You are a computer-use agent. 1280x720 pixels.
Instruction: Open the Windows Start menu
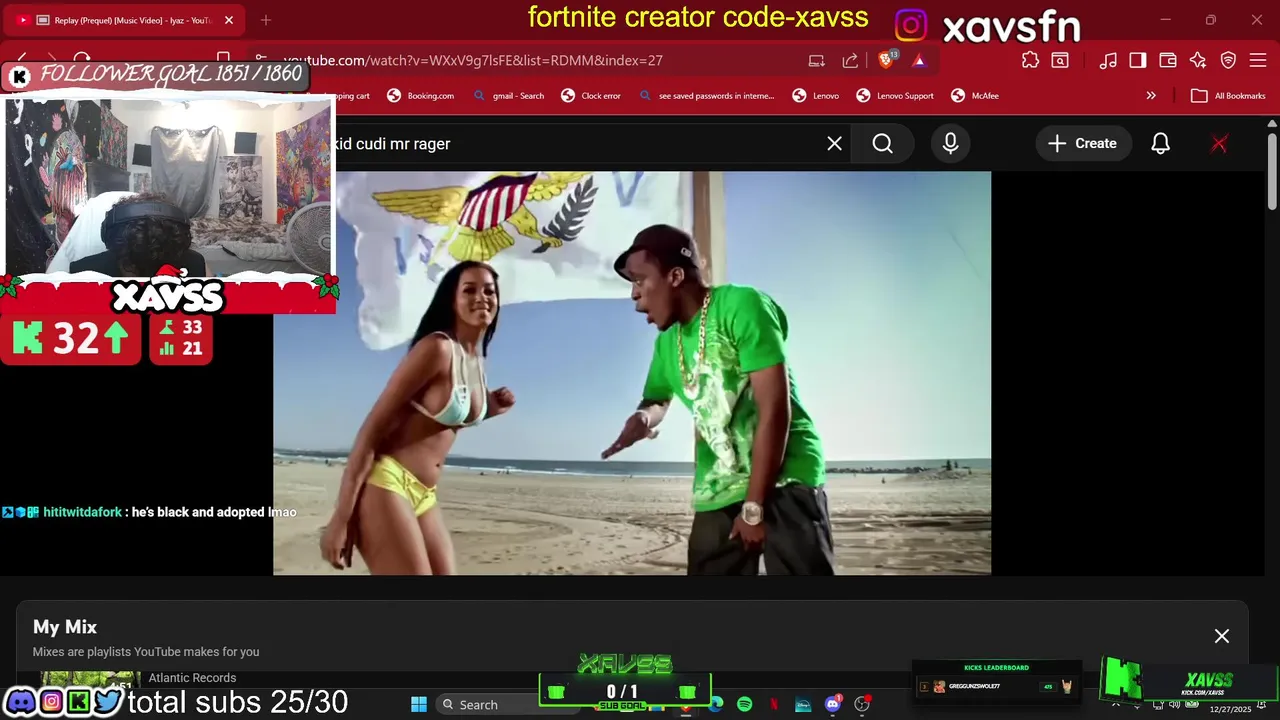point(419,704)
